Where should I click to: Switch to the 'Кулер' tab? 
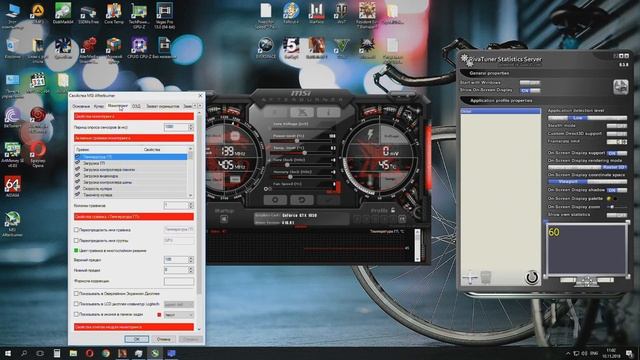tap(99, 106)
